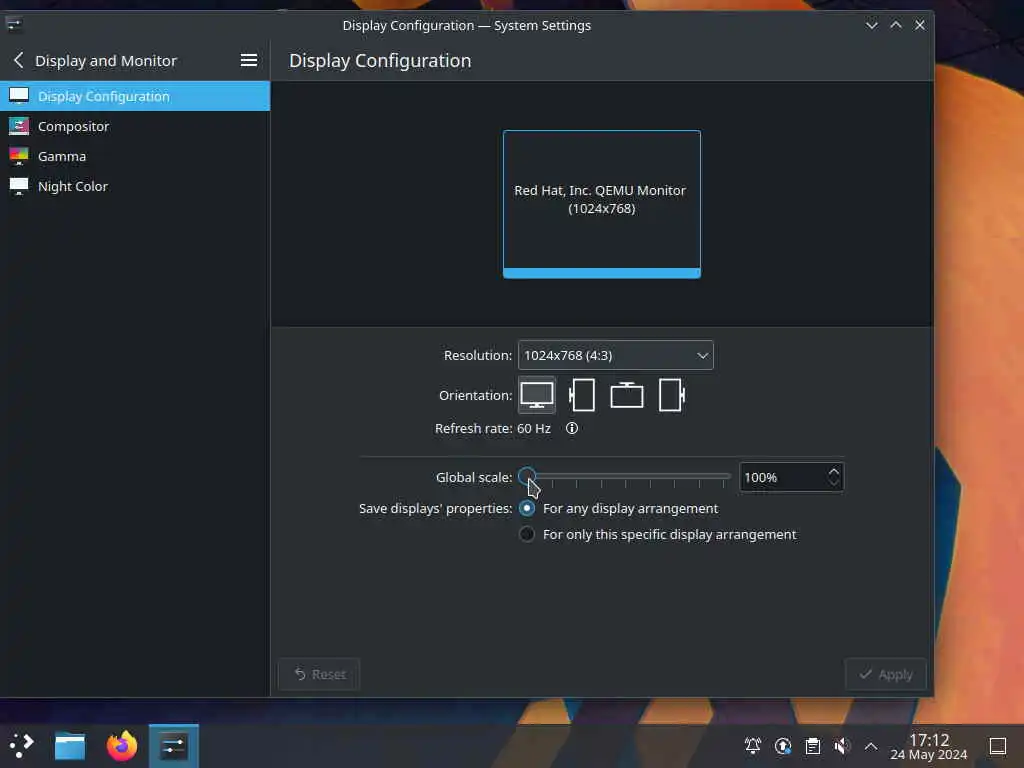Click System Settings taskbar entry
1024x768 pixels.
tap(174, 746)
